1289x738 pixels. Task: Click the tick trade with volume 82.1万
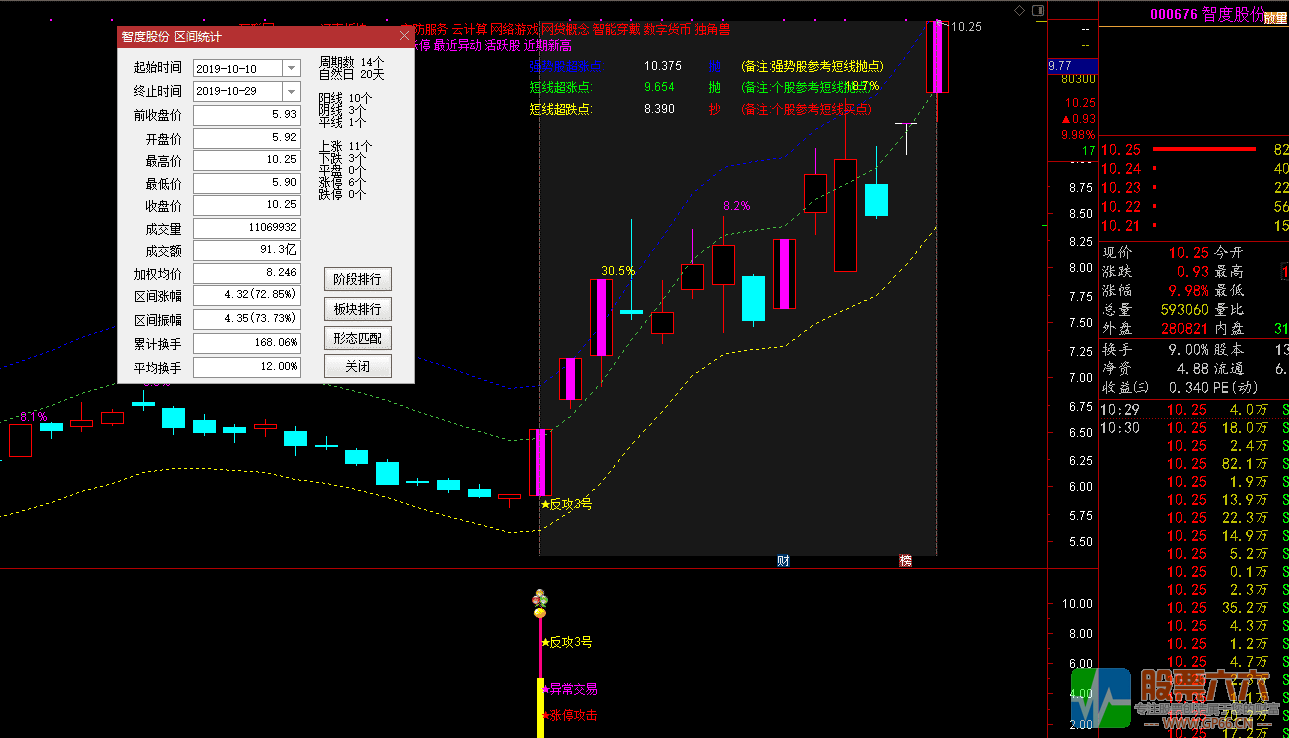(1194, 464)
